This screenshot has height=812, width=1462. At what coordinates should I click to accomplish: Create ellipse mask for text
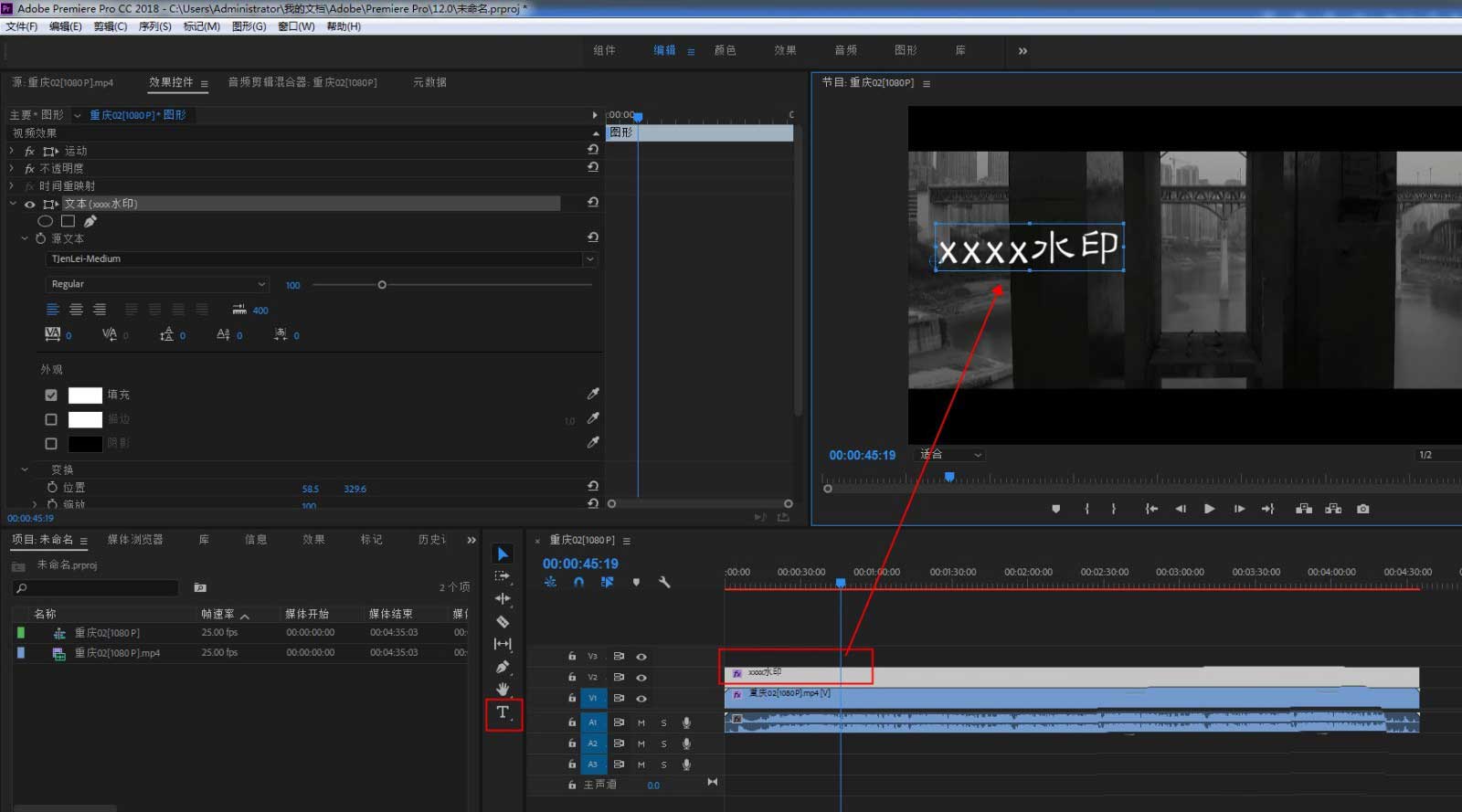(45, 221)
